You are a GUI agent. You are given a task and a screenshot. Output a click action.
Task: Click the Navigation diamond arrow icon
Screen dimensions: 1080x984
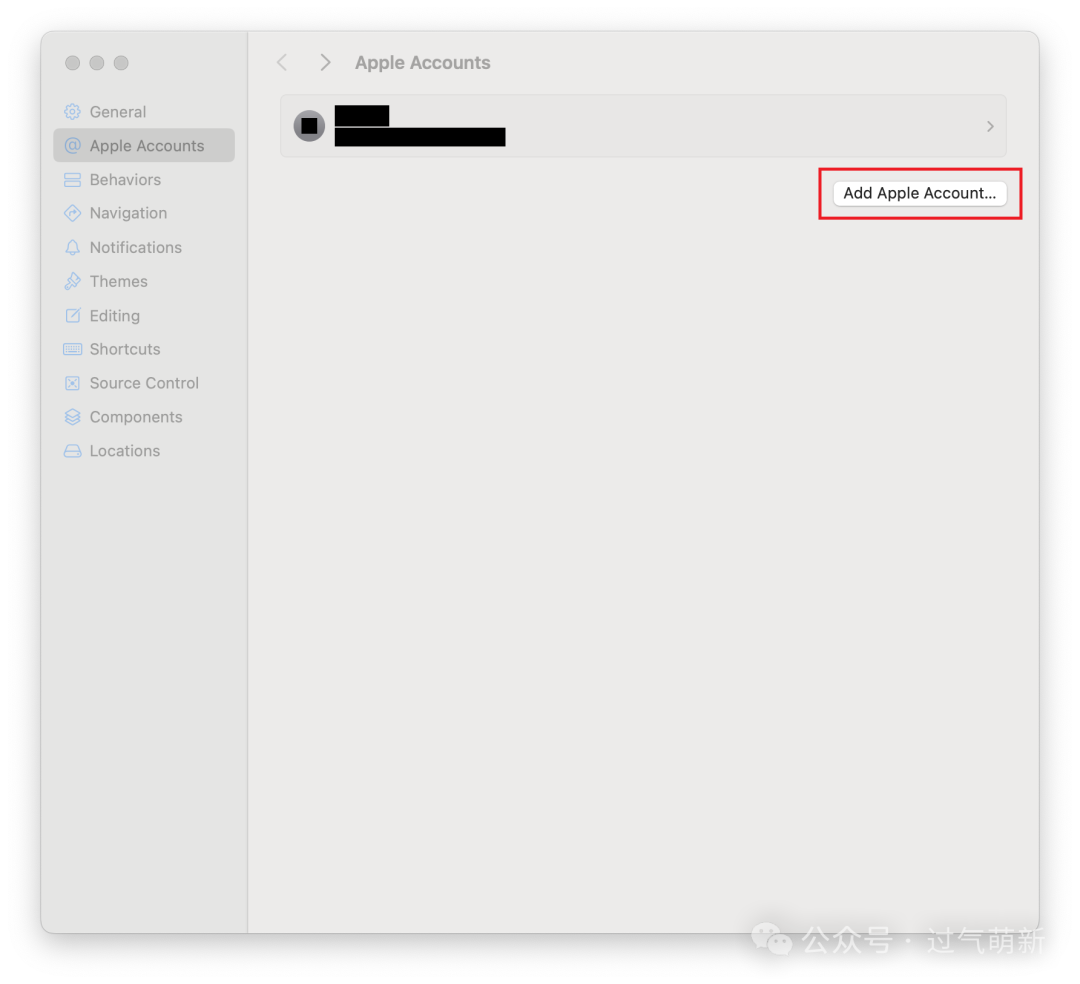click(72, 213)
